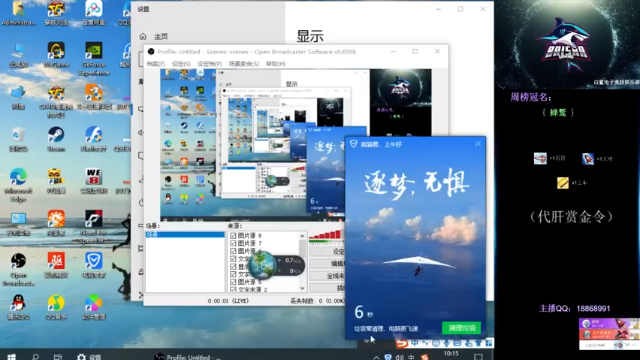Launch the Tencent QQ penguin desktop shortcut
This screenshot has width=640, height=360.
[18, 307]
